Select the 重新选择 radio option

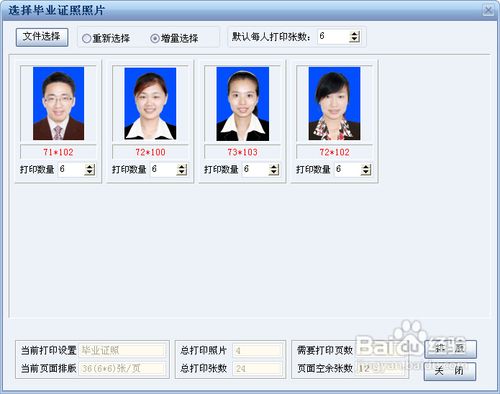tap(106, 38)
